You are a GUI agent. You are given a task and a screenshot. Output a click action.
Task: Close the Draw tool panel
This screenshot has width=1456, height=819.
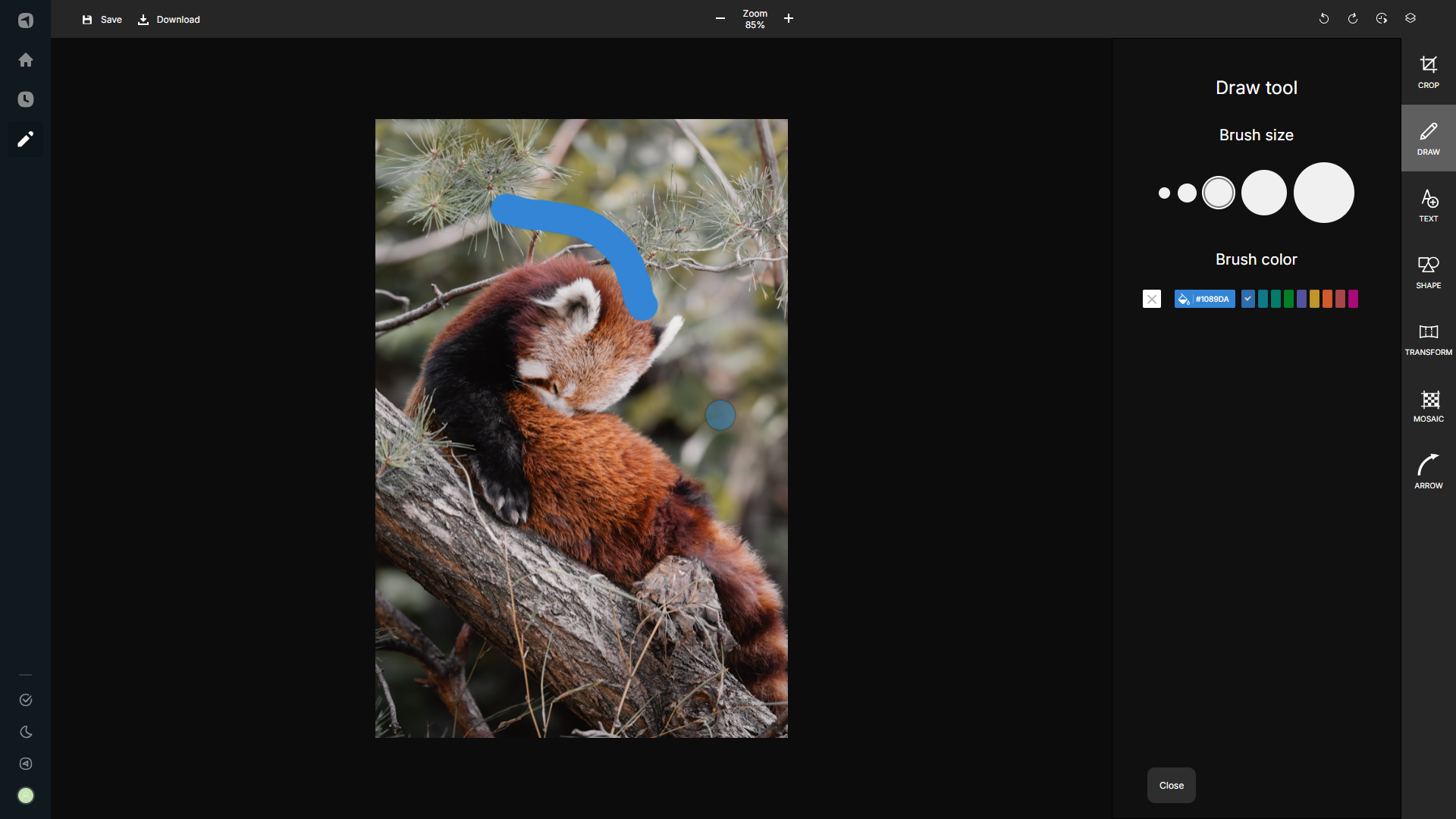tap(1170, 785)
